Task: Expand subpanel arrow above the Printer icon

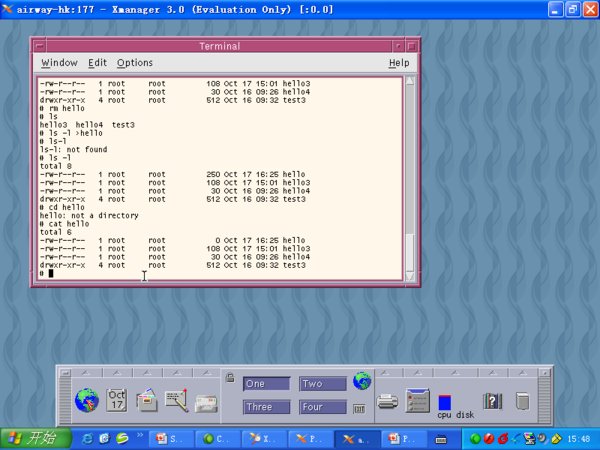Action: click(x=387, y=372)
